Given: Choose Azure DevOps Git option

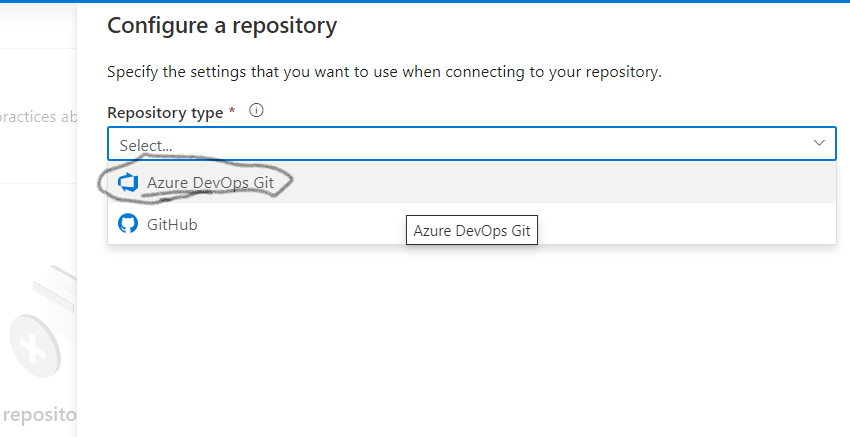Looking at the screenshot, I should point(210,182).
